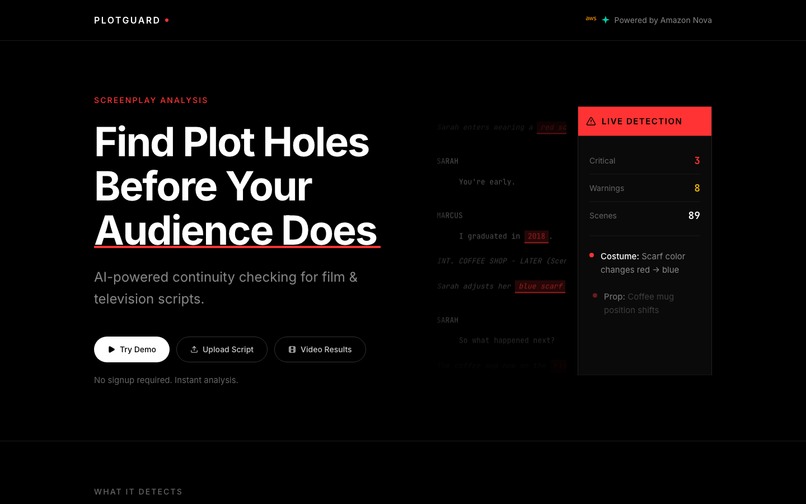Click the LIVE DETECTION header
806x504 pixels.
click(x=645, y=121)
